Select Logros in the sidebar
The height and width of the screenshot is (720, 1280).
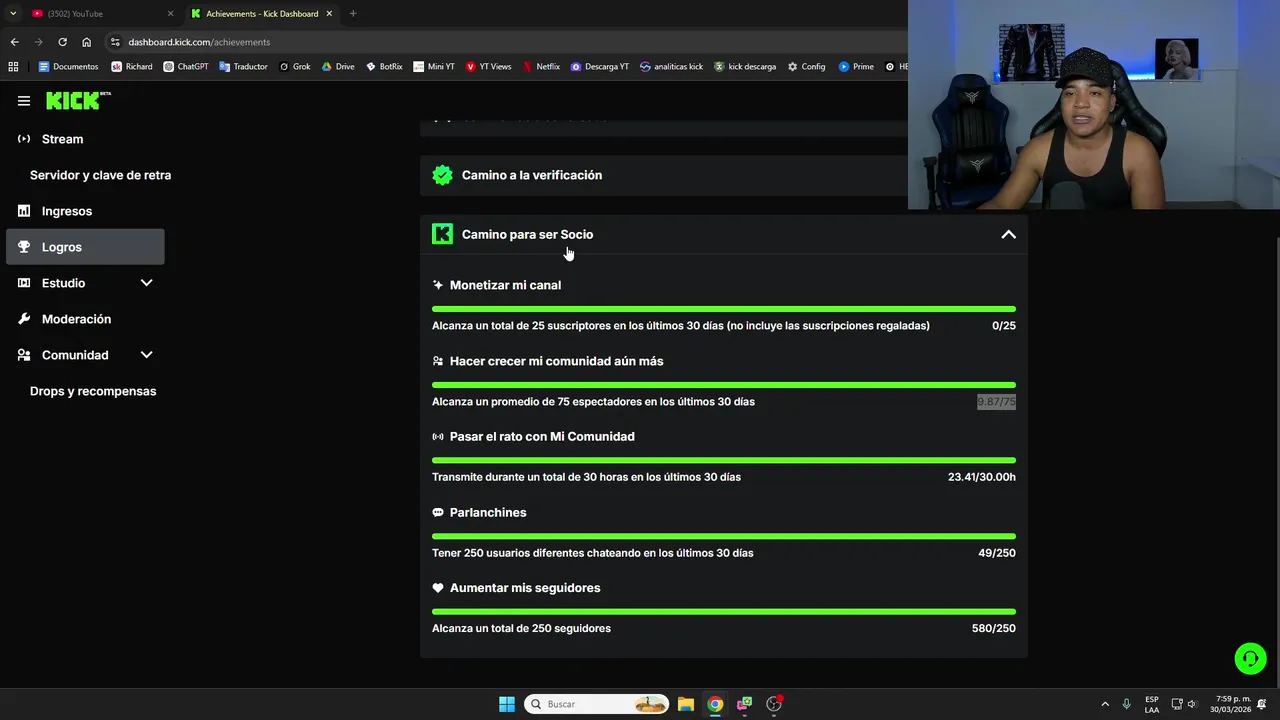(85, 247)
